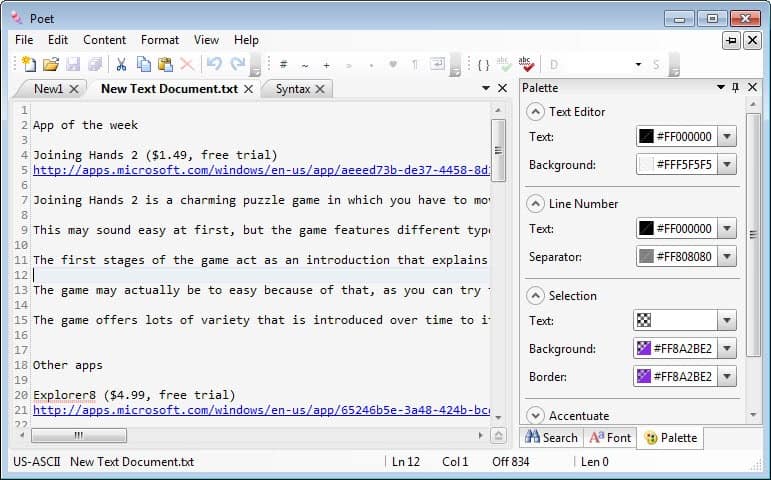
Task: Undo with the curved left arrow icon
Action: [x=214, y=63]
